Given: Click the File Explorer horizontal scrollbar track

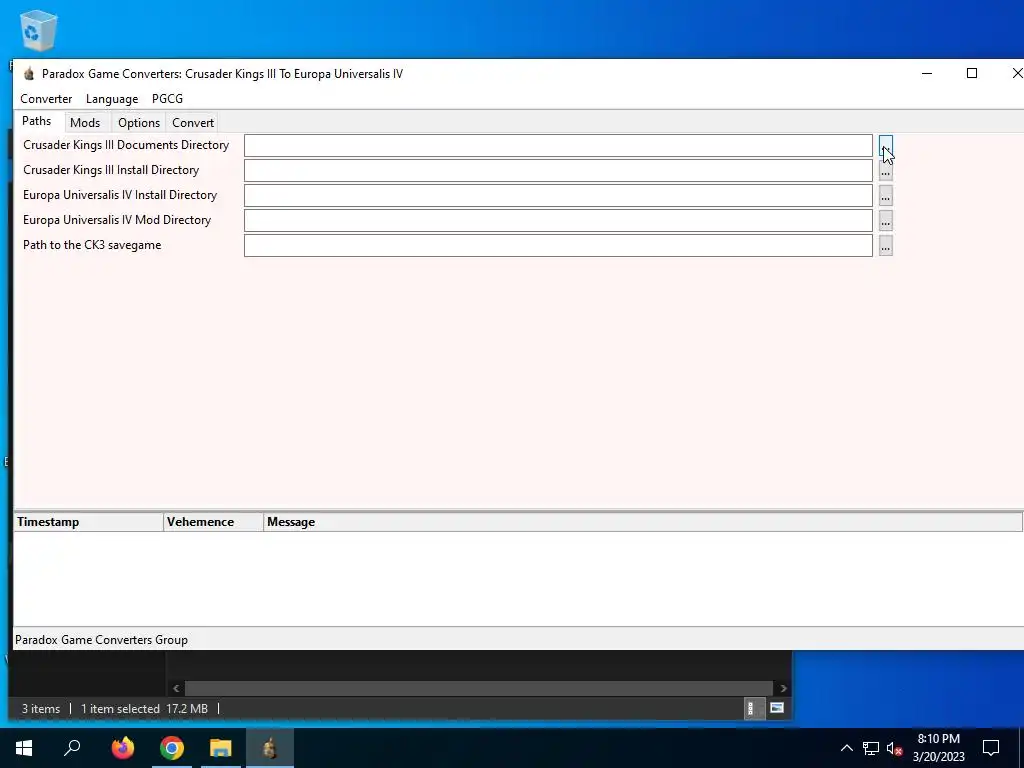Looking at the screenshot, I should (x=479, y=688).
